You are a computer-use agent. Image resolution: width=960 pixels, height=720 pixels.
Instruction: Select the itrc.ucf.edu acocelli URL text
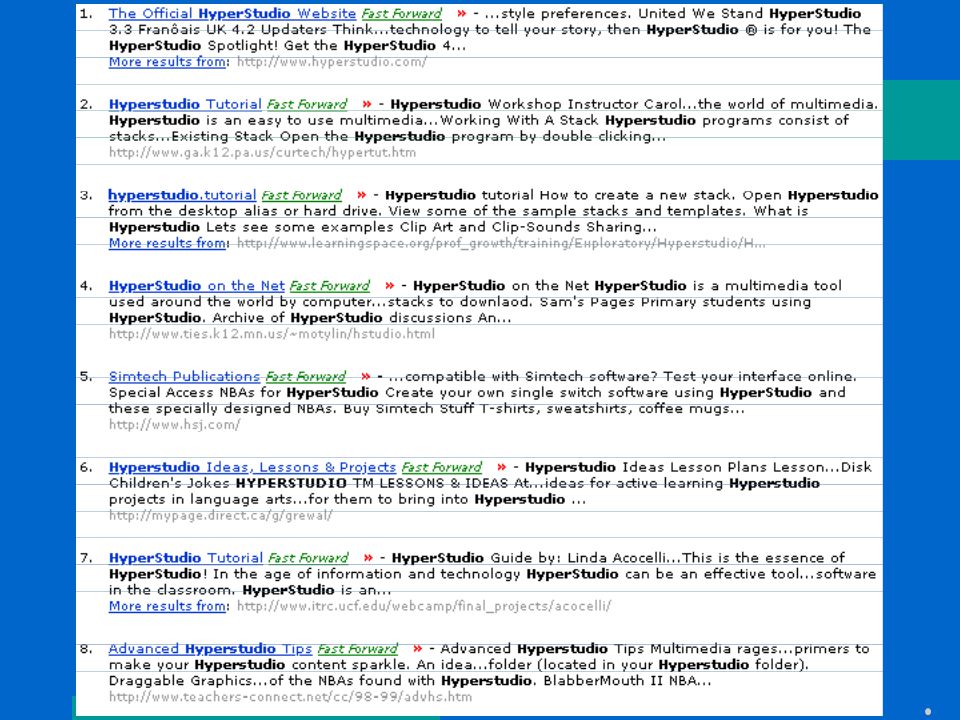424,606
